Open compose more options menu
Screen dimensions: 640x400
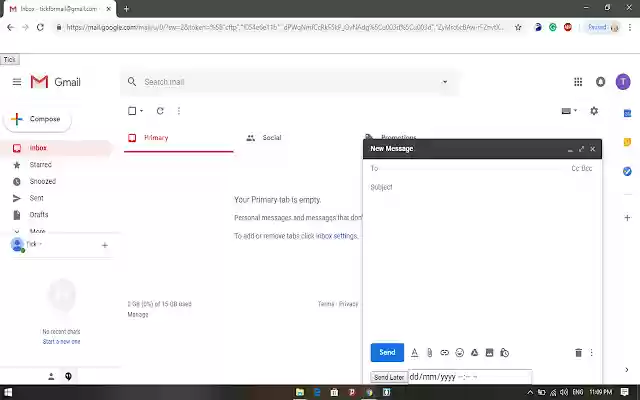coord(591,353)
